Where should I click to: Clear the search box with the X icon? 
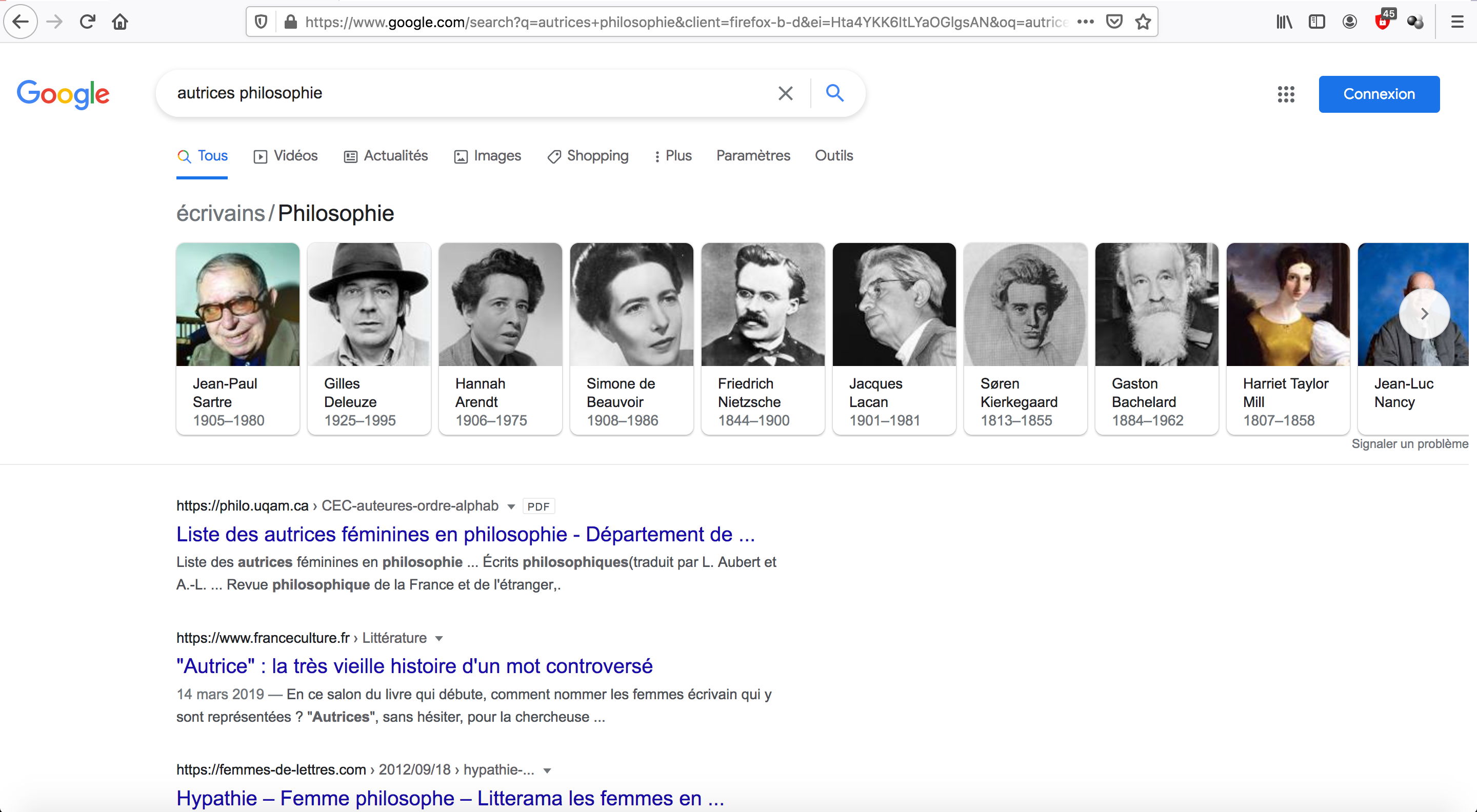(x=785, y=93)
